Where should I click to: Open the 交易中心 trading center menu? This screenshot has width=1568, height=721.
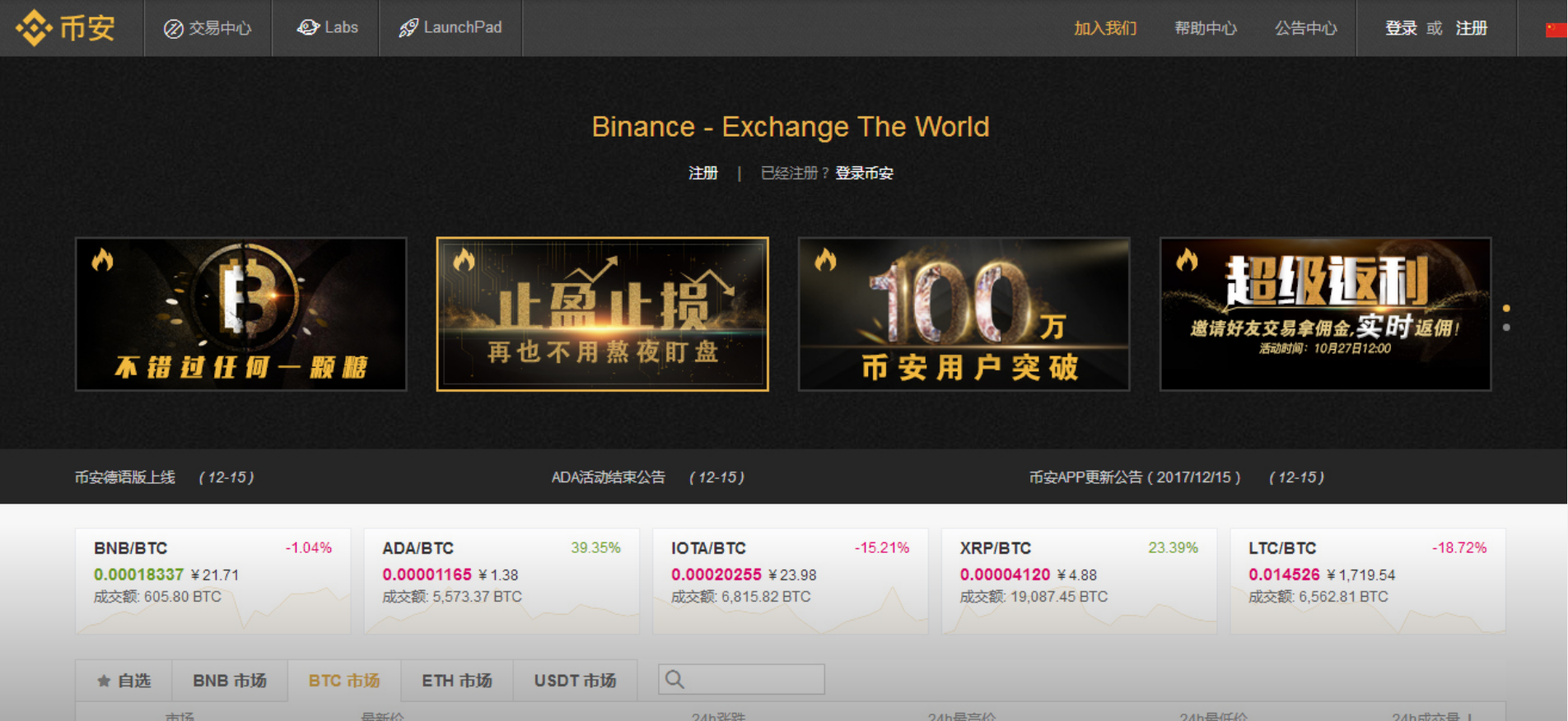(208, 28)
